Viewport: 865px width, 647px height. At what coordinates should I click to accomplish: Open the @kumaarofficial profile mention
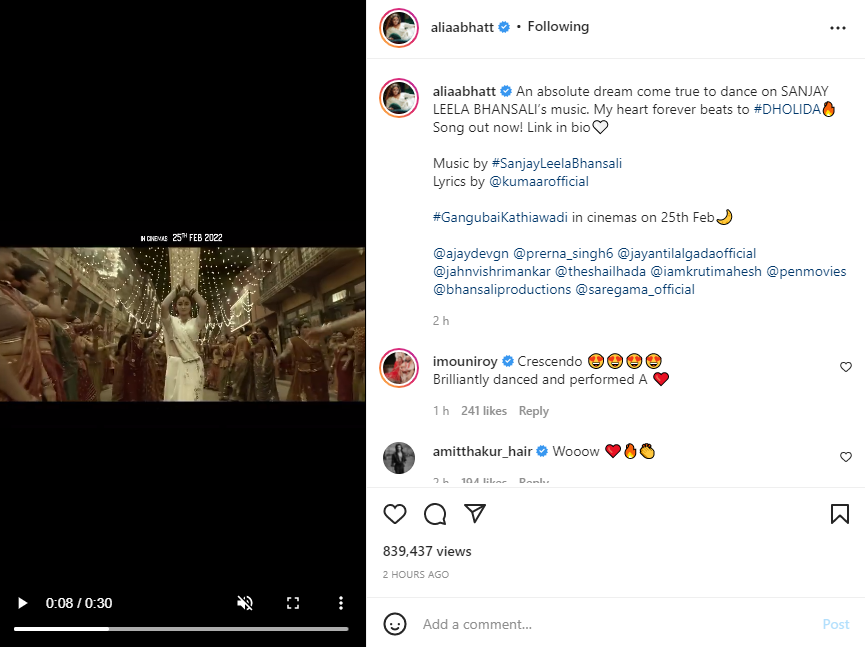(538, 182)
